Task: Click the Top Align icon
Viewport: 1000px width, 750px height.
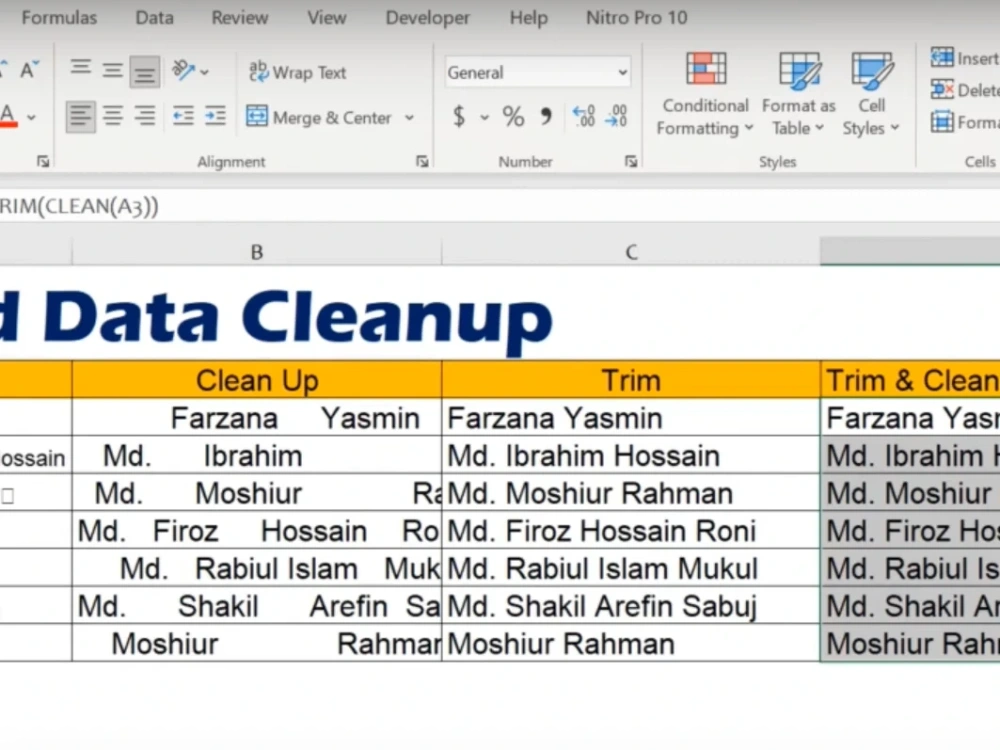Action: 80,68
